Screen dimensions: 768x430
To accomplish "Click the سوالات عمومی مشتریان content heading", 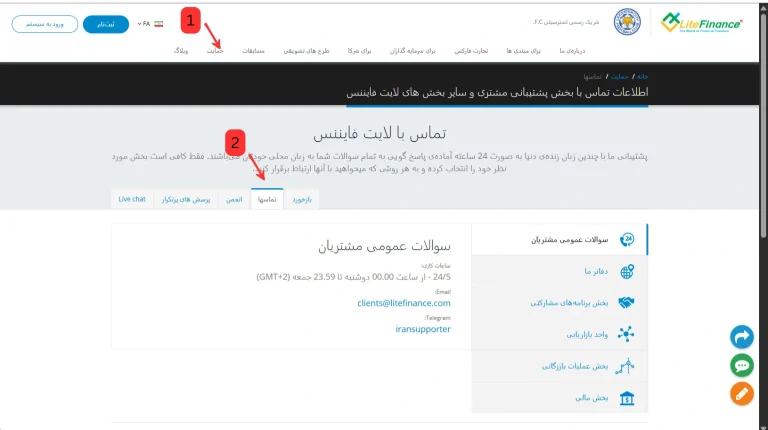I will coord(384,246).
